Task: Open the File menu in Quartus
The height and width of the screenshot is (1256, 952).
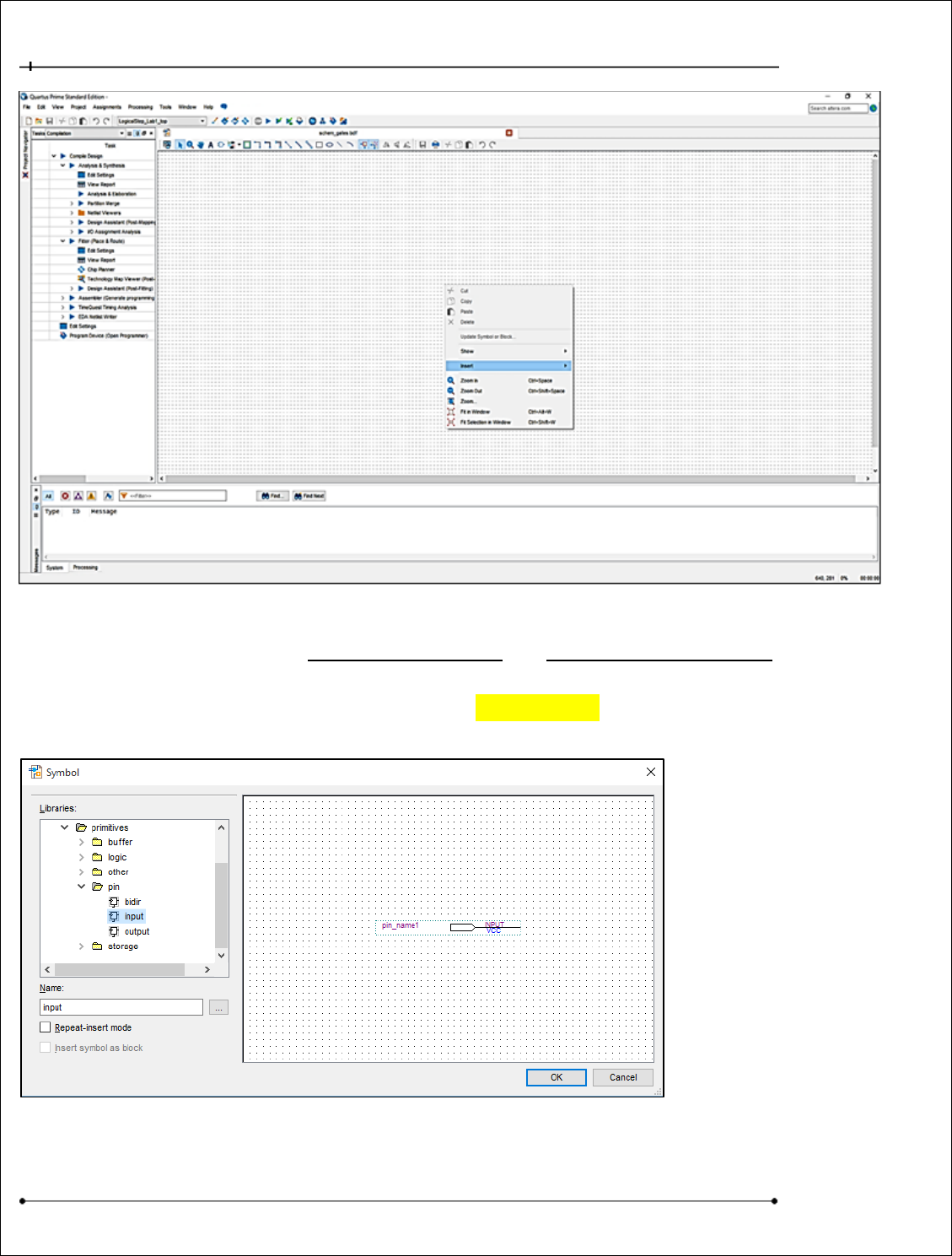Action: (x=27, y=107)
